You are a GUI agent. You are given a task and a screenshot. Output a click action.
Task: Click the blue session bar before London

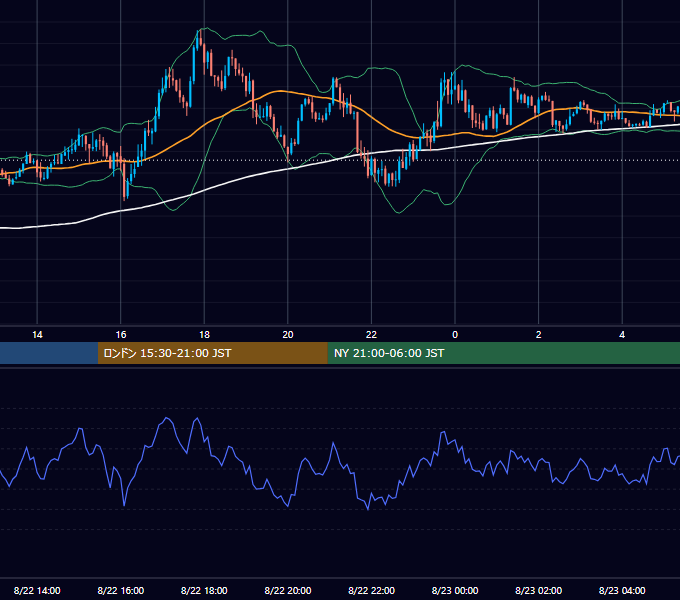pos(49,353)
